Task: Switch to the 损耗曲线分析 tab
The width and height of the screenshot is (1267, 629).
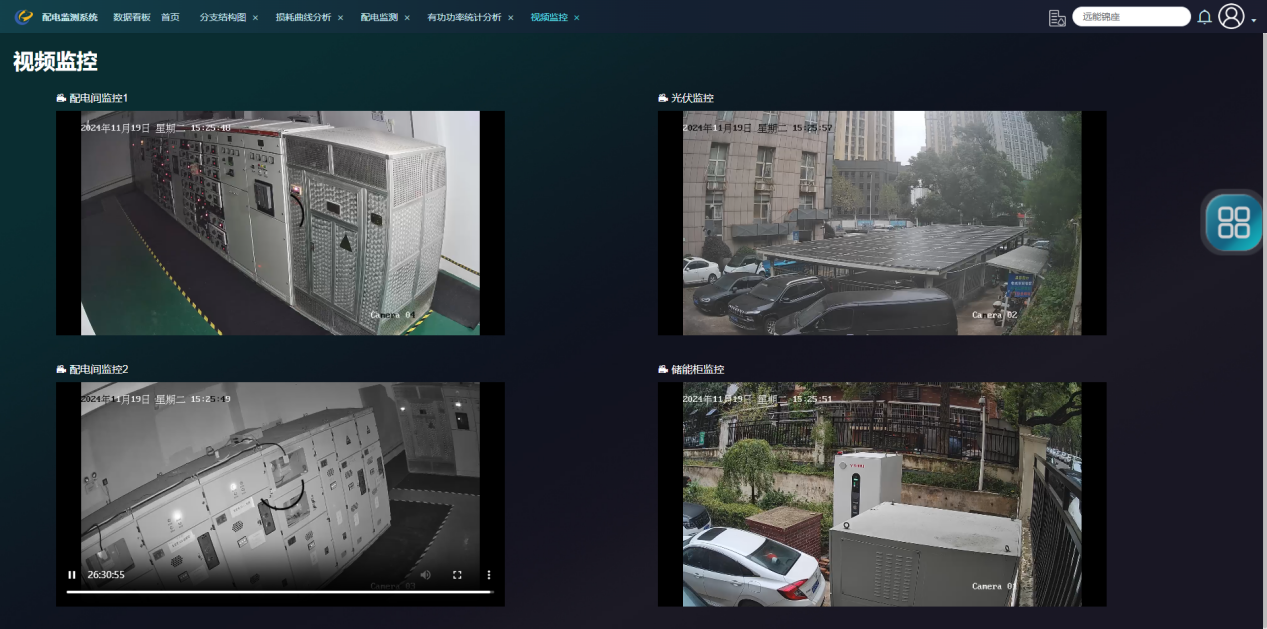Action: click(303, 17)
